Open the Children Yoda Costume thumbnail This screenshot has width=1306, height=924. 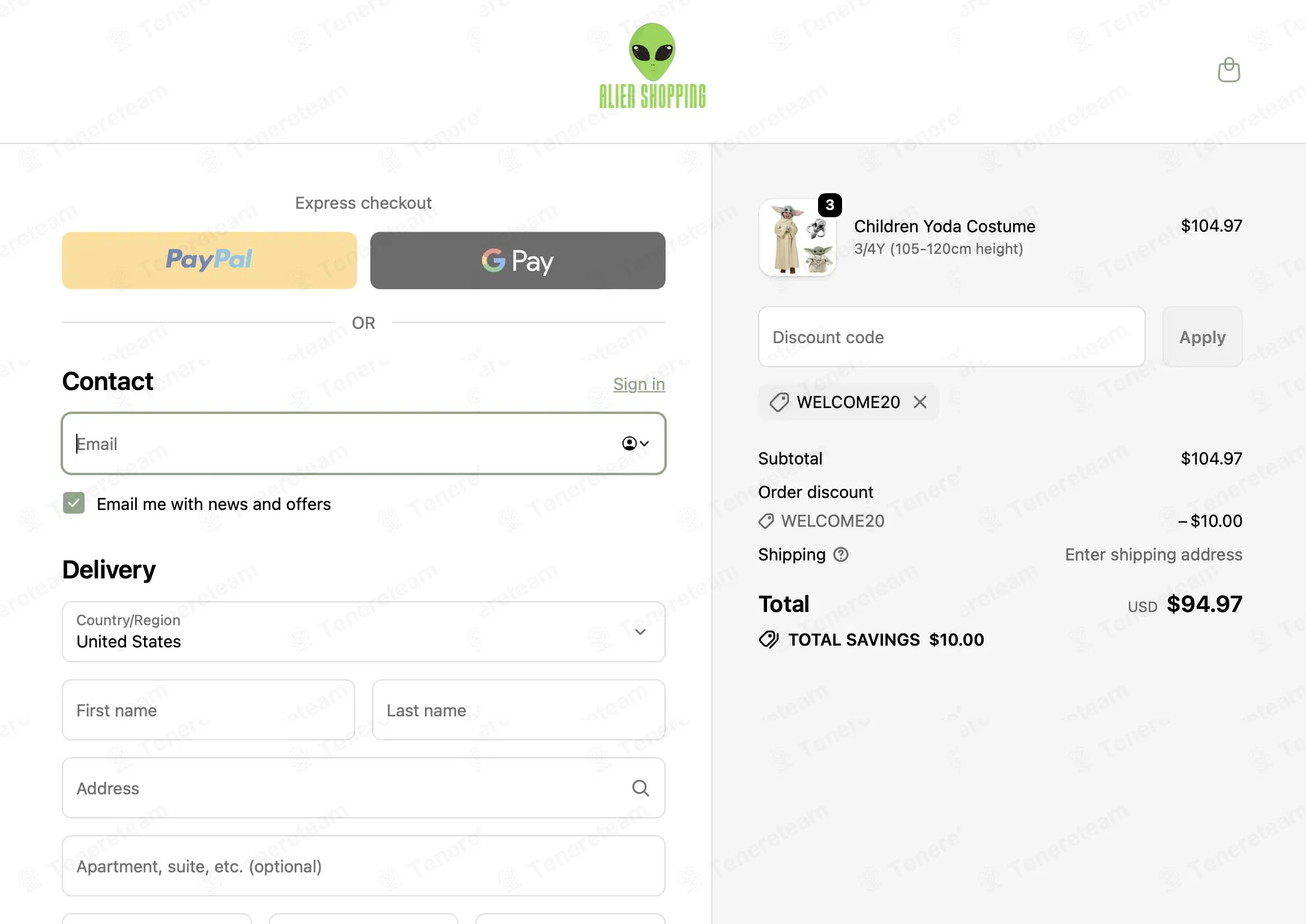(x=798, y=238)
